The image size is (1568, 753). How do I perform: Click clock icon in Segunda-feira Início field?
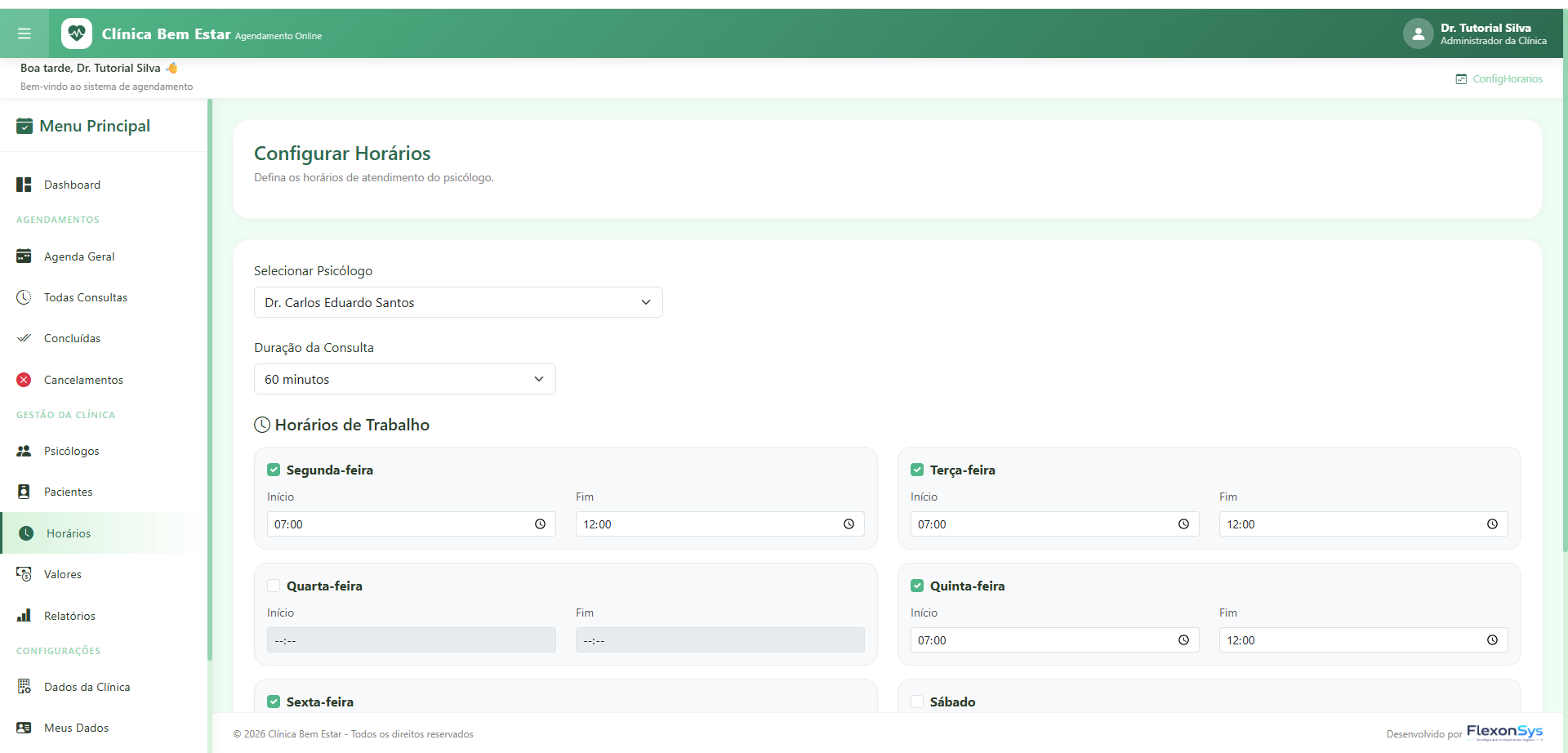(x=540, y=524)
